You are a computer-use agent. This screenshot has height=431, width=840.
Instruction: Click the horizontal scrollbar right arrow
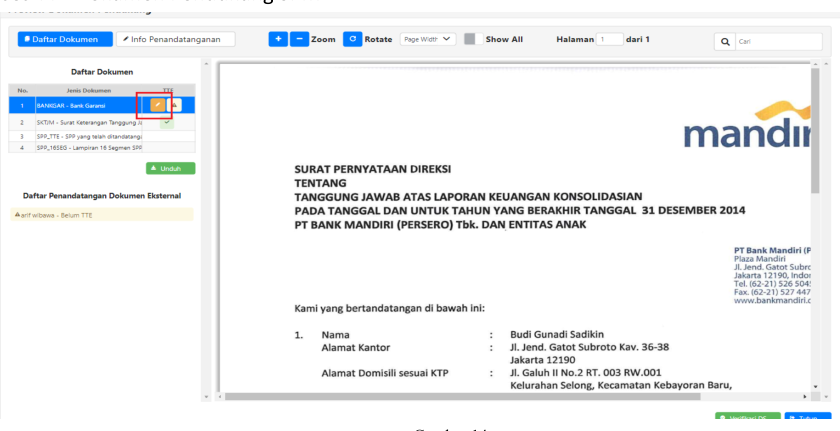(x=805, y=396)
